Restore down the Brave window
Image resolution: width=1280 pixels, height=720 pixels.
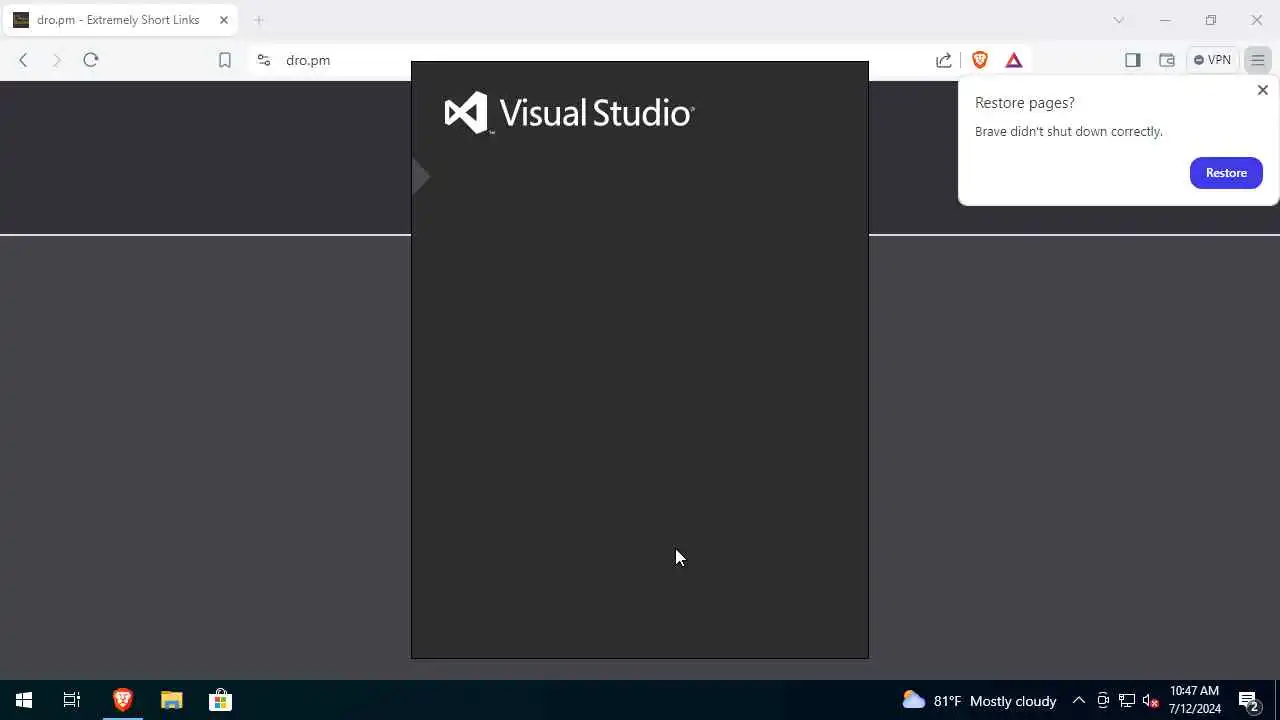(x=1211, y=20)
